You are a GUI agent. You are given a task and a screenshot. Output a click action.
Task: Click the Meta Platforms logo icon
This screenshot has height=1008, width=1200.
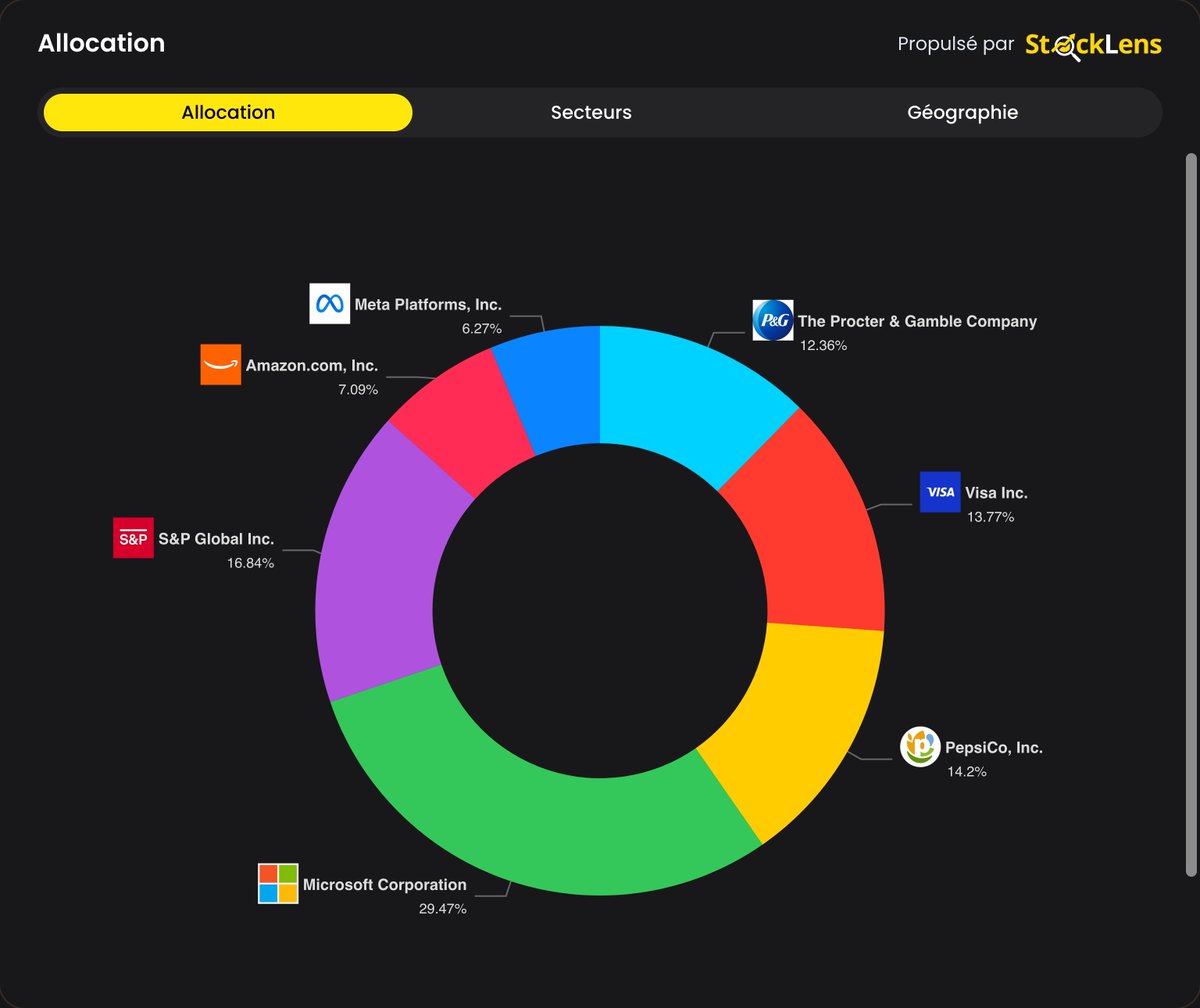point(330,303)
